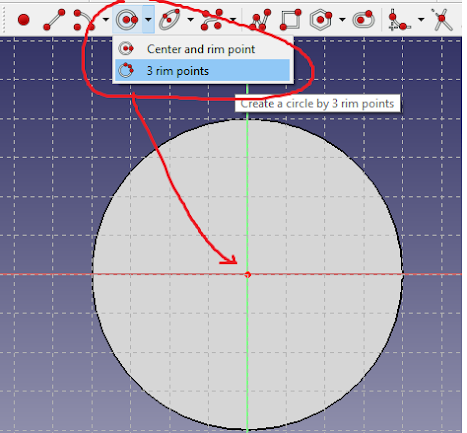
Task: Select the Create ellipse tool
Action: [170, 20]
